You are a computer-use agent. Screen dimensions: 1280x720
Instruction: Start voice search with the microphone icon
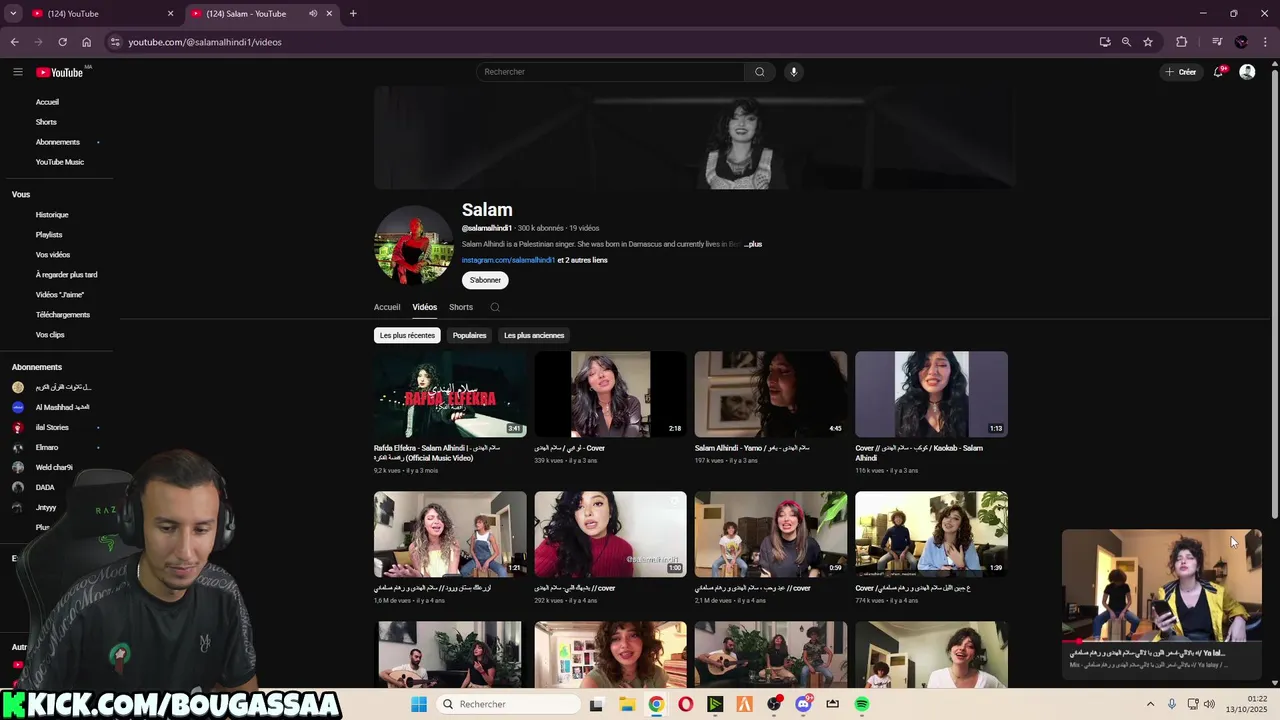(x=794, y=72)
